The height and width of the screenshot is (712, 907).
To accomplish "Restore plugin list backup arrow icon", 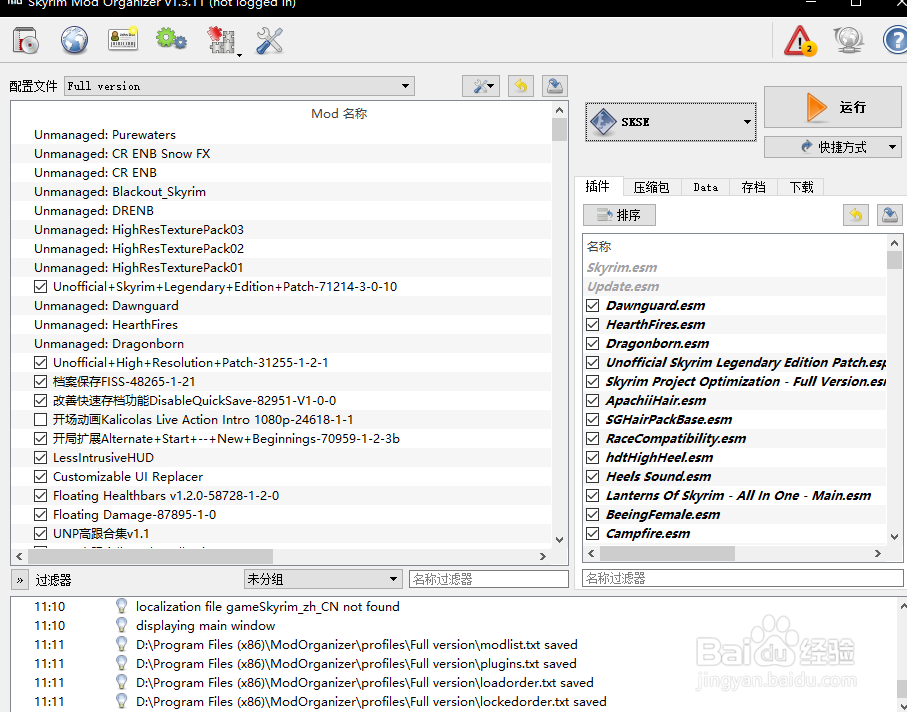I will pos(856,215).
